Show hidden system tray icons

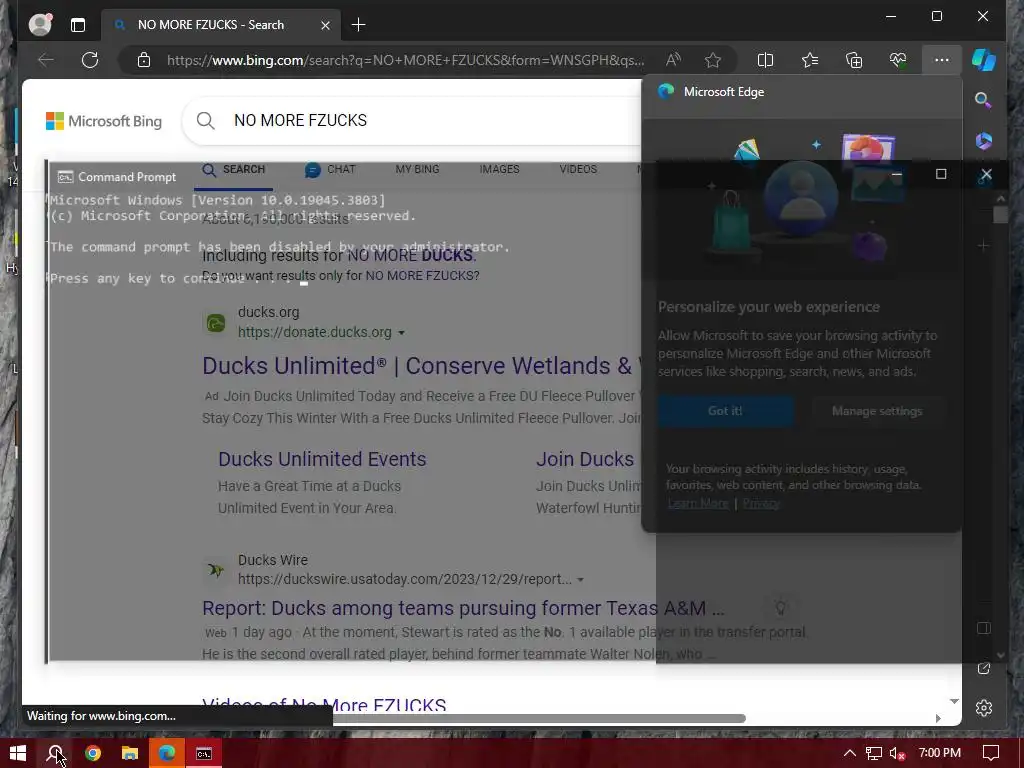click(x=849, y=753)
